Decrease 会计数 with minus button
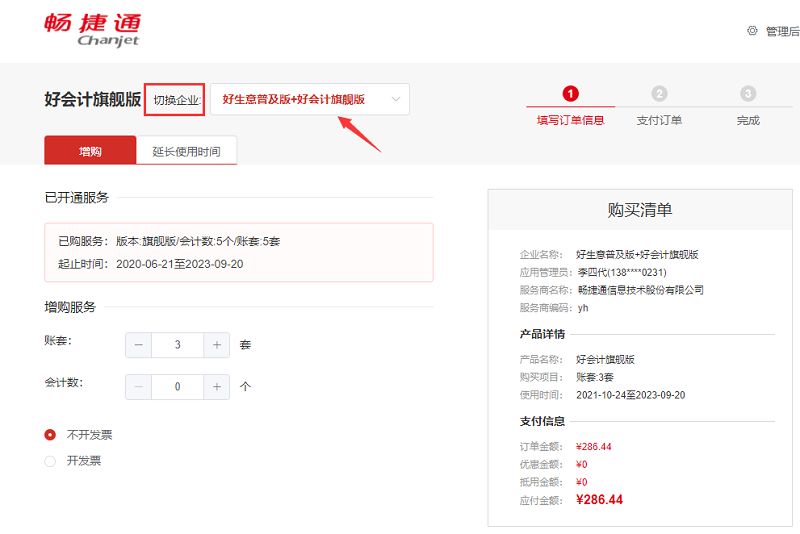 [138, 387]
